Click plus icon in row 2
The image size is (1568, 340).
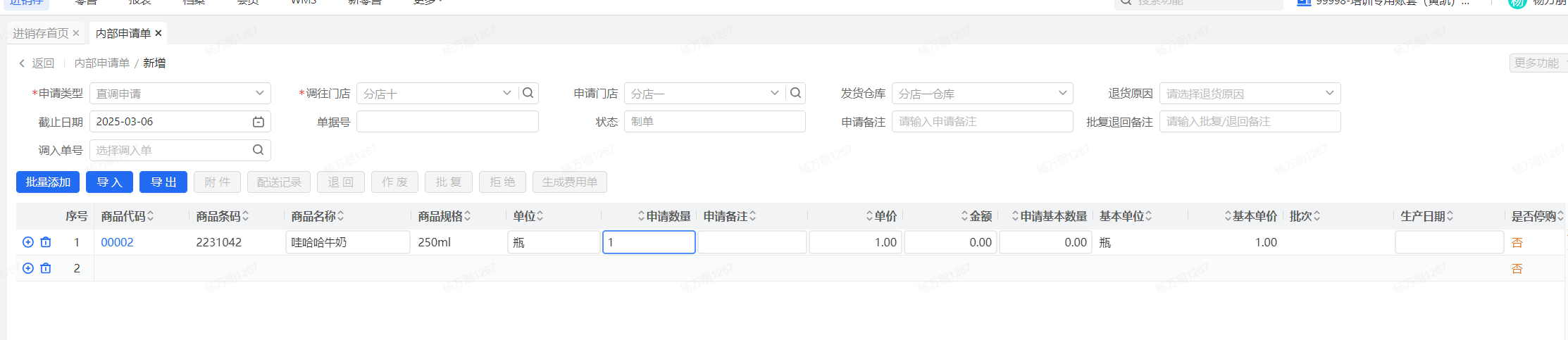pos(28,268)
